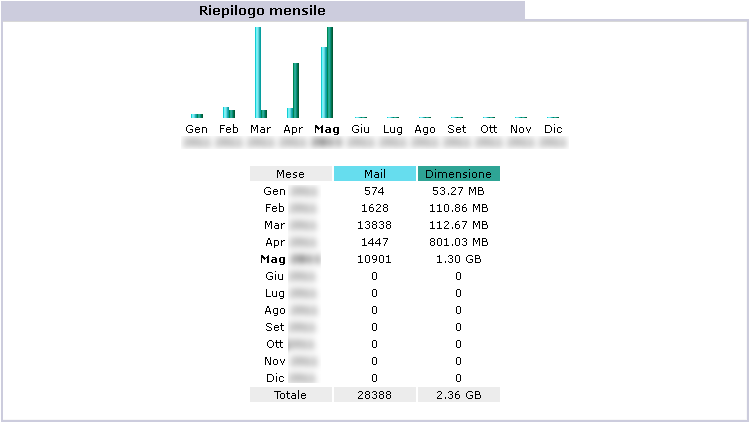Click the Lug label under the chart
The image size is (750, 423).
[x=393, y=129]
